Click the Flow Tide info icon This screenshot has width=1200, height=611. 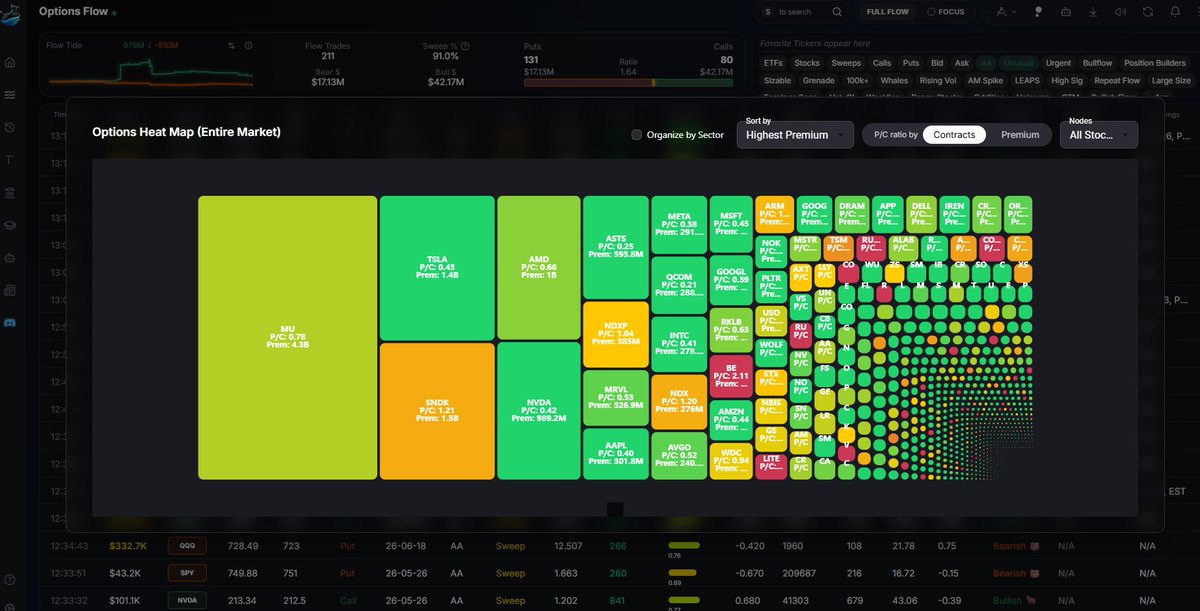248,46
